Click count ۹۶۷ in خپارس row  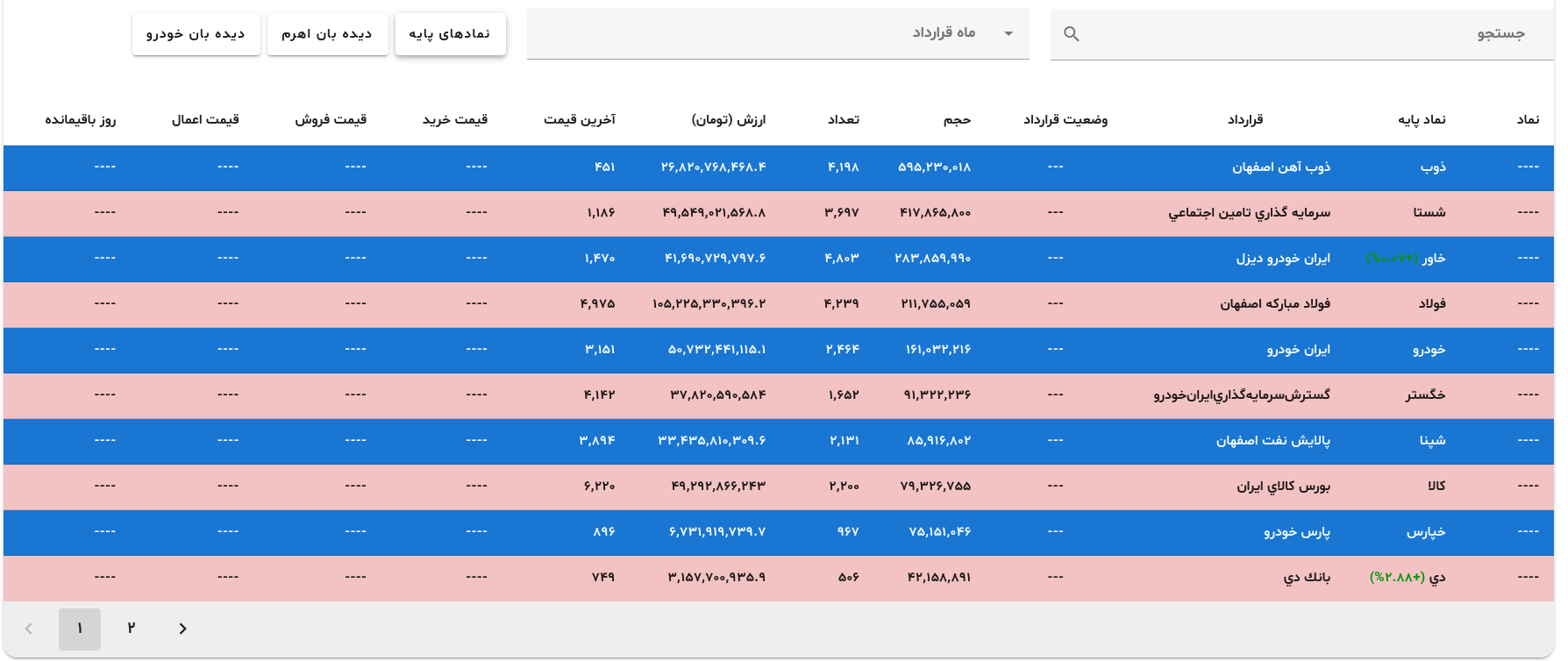tap(848, 532)
